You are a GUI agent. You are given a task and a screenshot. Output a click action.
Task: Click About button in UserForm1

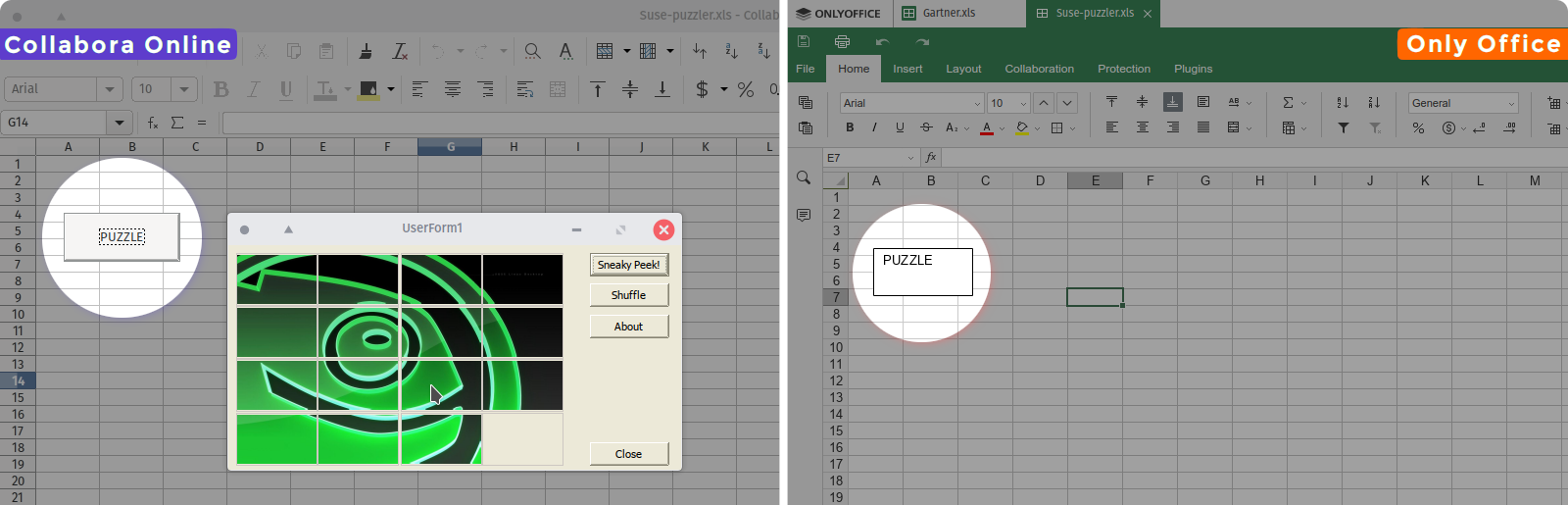point(629,327)
